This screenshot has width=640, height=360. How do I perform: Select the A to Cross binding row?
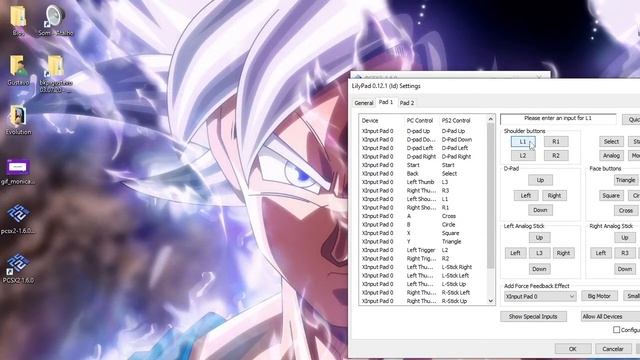click(x=423, y=216)
